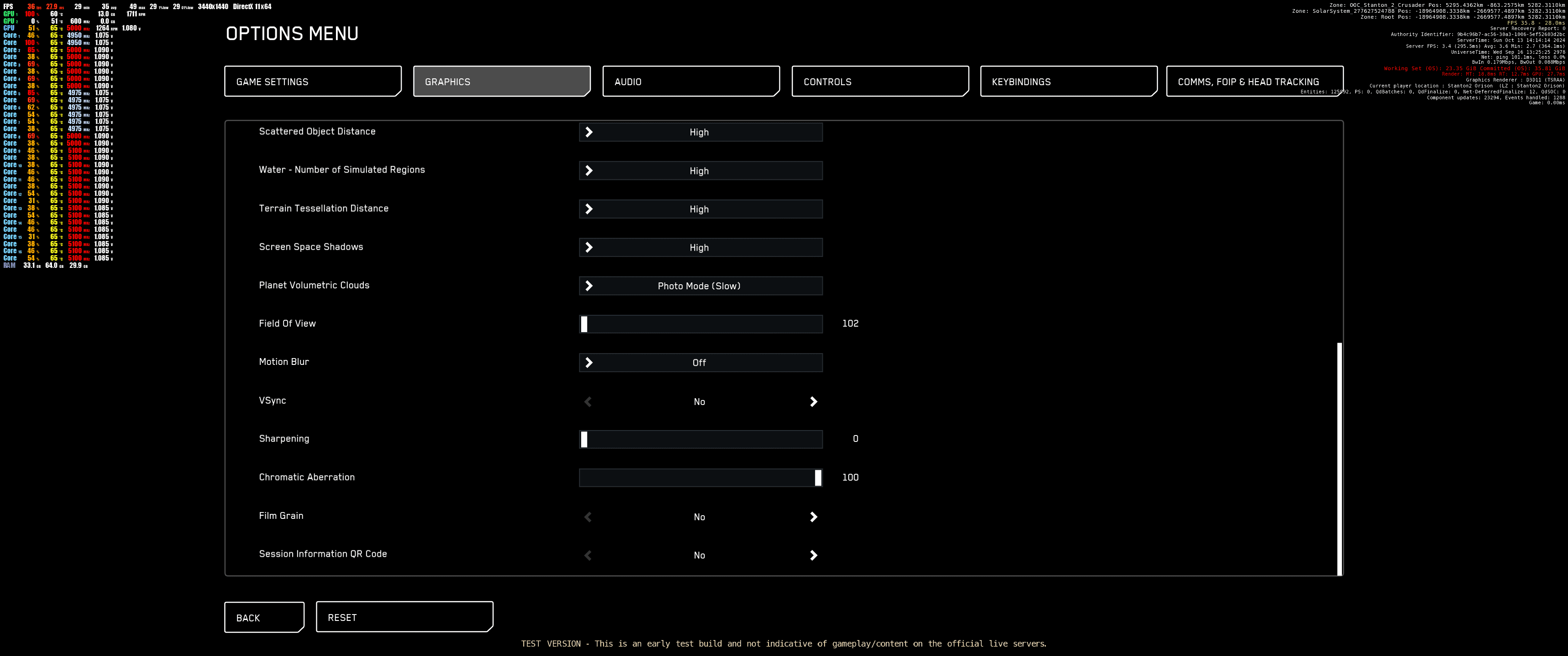1568x656 pixels.
Task: Click Session Information QR Code left arrow
Action: 588,556
